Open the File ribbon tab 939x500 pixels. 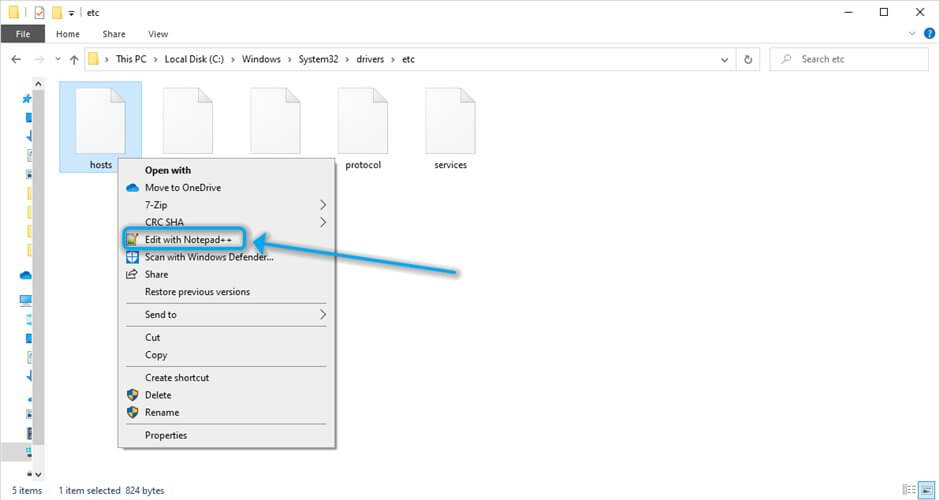[x=23, y=34]
